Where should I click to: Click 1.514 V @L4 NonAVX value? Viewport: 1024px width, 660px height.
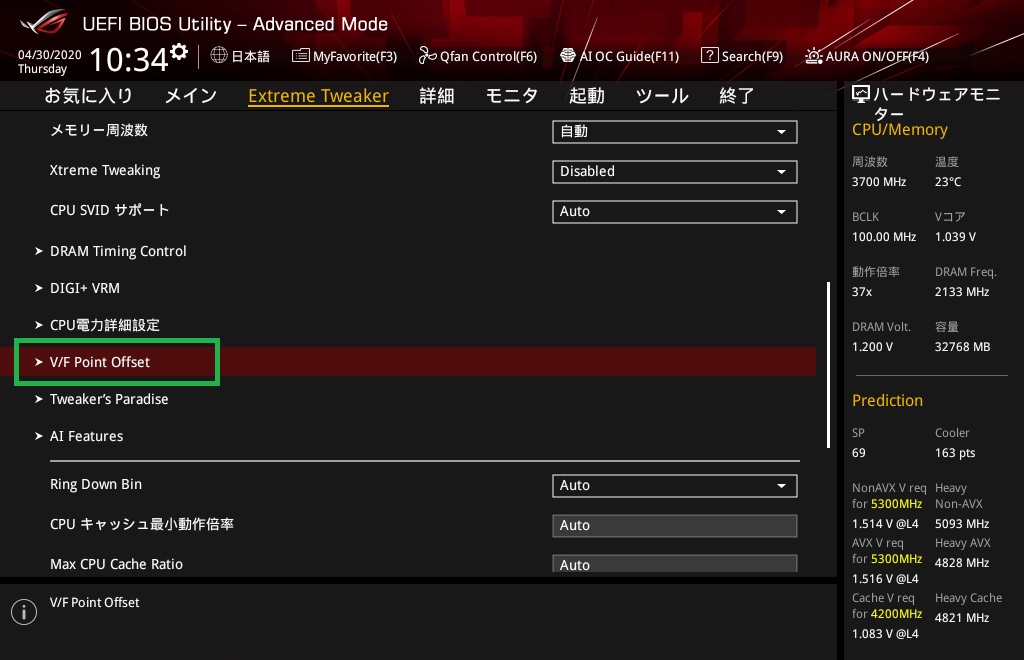(x=885, y=524)
